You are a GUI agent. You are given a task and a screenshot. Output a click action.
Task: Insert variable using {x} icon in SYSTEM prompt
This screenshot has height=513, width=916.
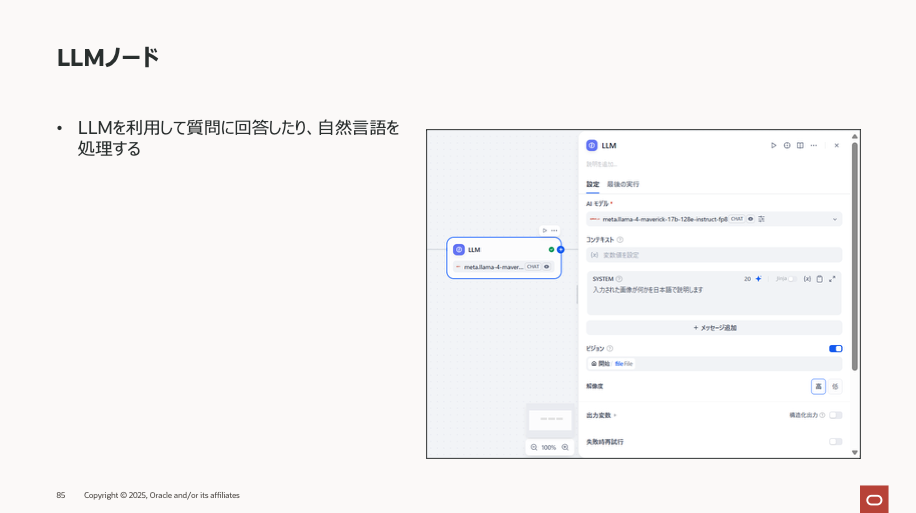tap(807, 279)
